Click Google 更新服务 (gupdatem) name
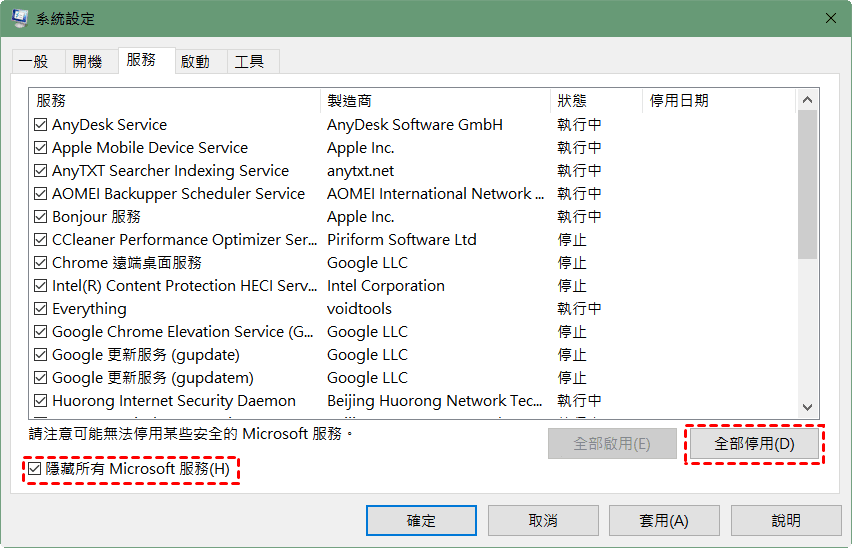 tap(153, 378)
